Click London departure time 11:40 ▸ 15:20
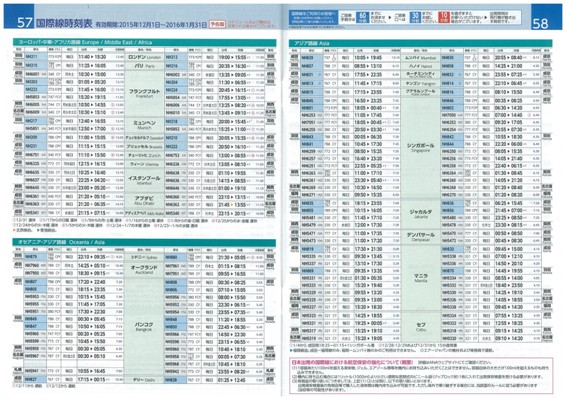 pyautogui.click(x=92, y=57)
